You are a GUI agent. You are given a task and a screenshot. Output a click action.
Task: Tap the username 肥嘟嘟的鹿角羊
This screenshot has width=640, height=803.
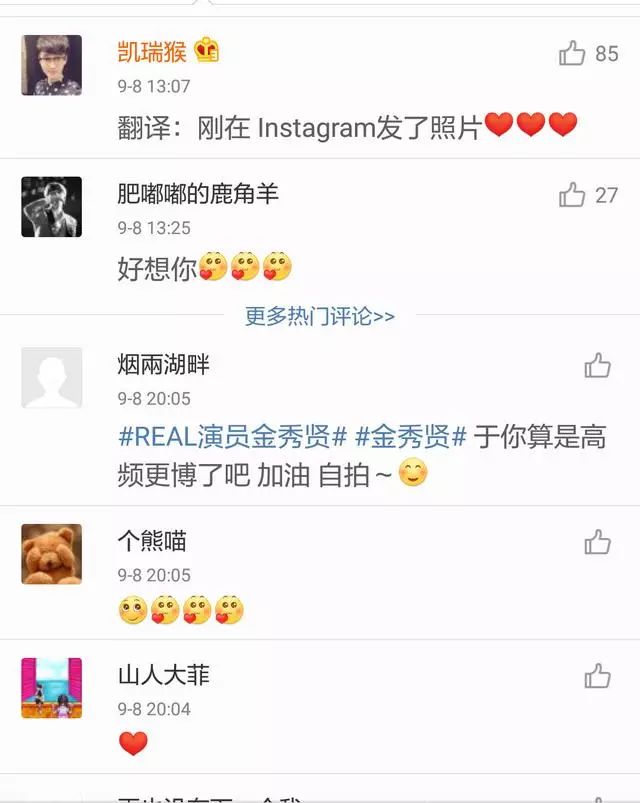click(x=198, y=194)
